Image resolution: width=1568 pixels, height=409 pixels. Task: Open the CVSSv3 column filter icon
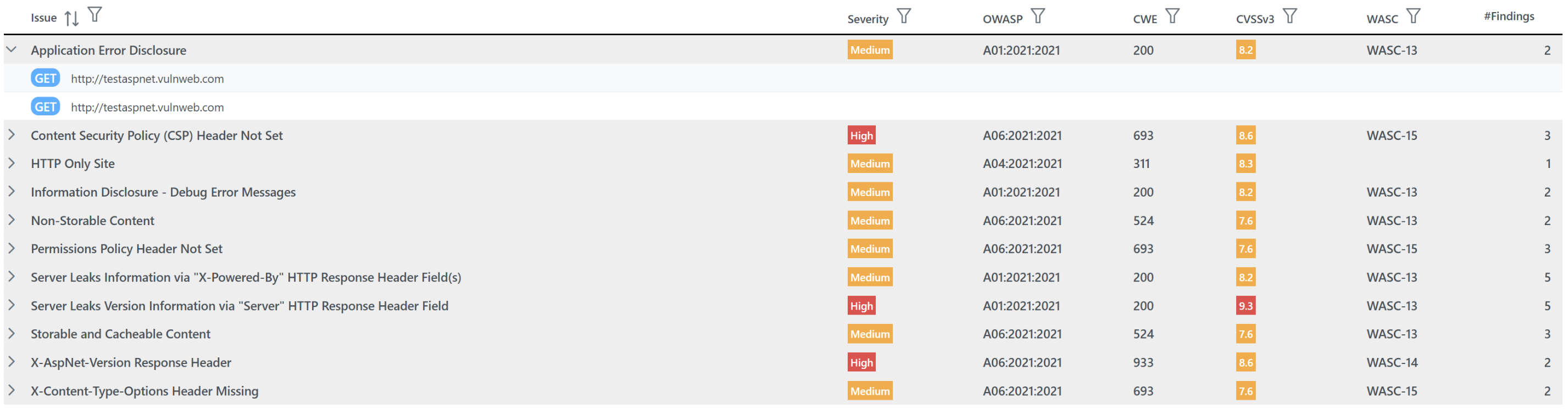[1290, 16]
